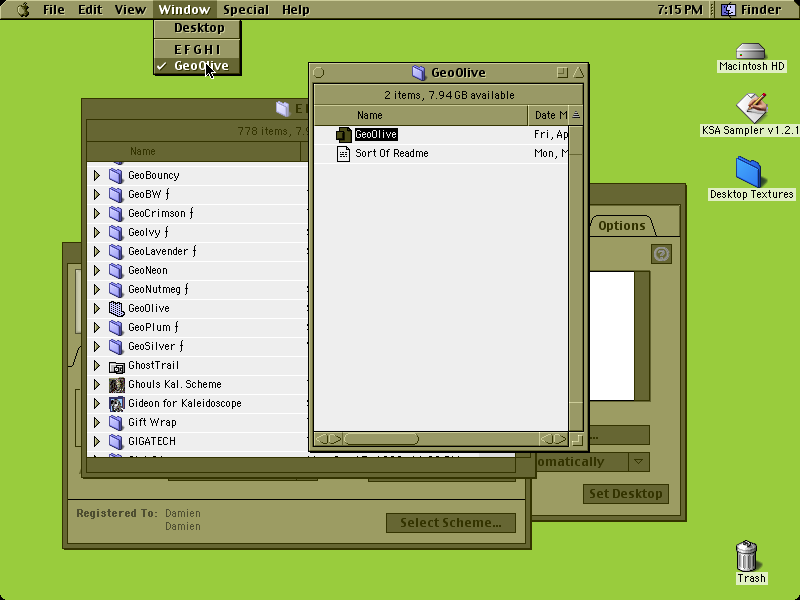
Task: Open the Edit menu
Action: pos(90,9)
